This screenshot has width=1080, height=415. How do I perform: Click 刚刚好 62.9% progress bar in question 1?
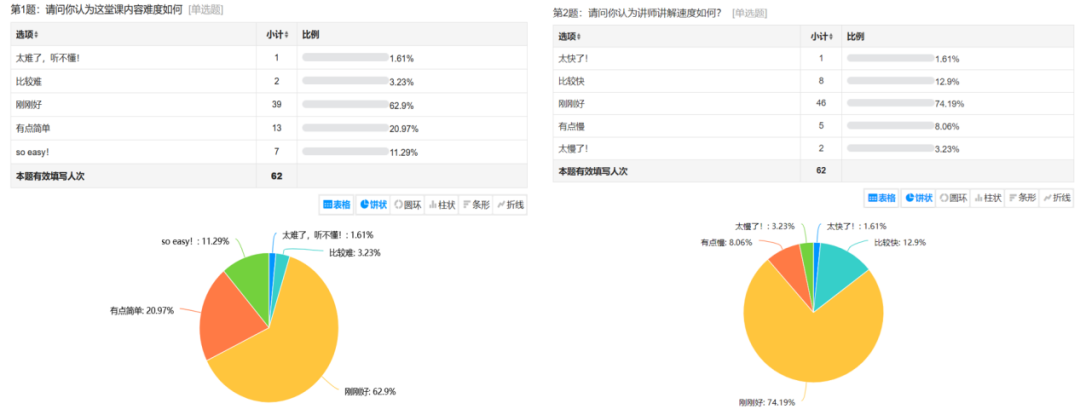click(x=345, y=105)
